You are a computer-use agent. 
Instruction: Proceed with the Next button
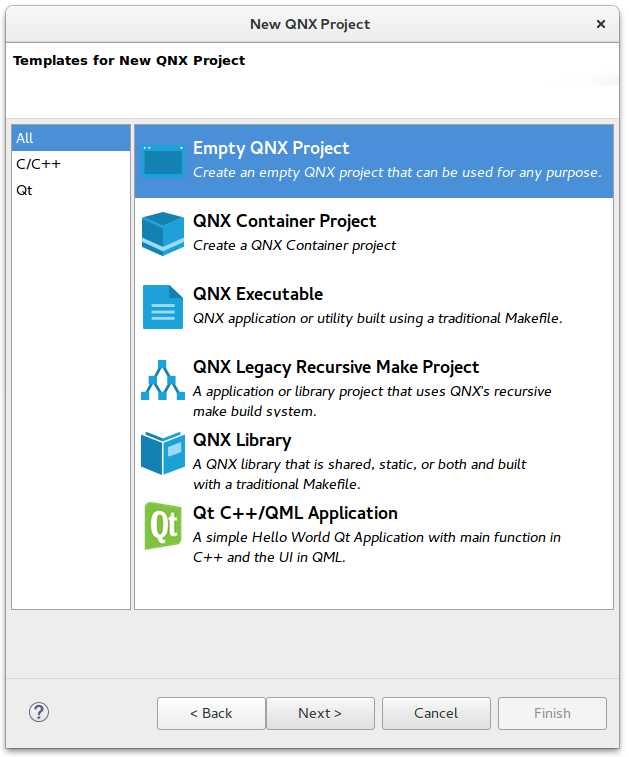(x=320, y=713)
